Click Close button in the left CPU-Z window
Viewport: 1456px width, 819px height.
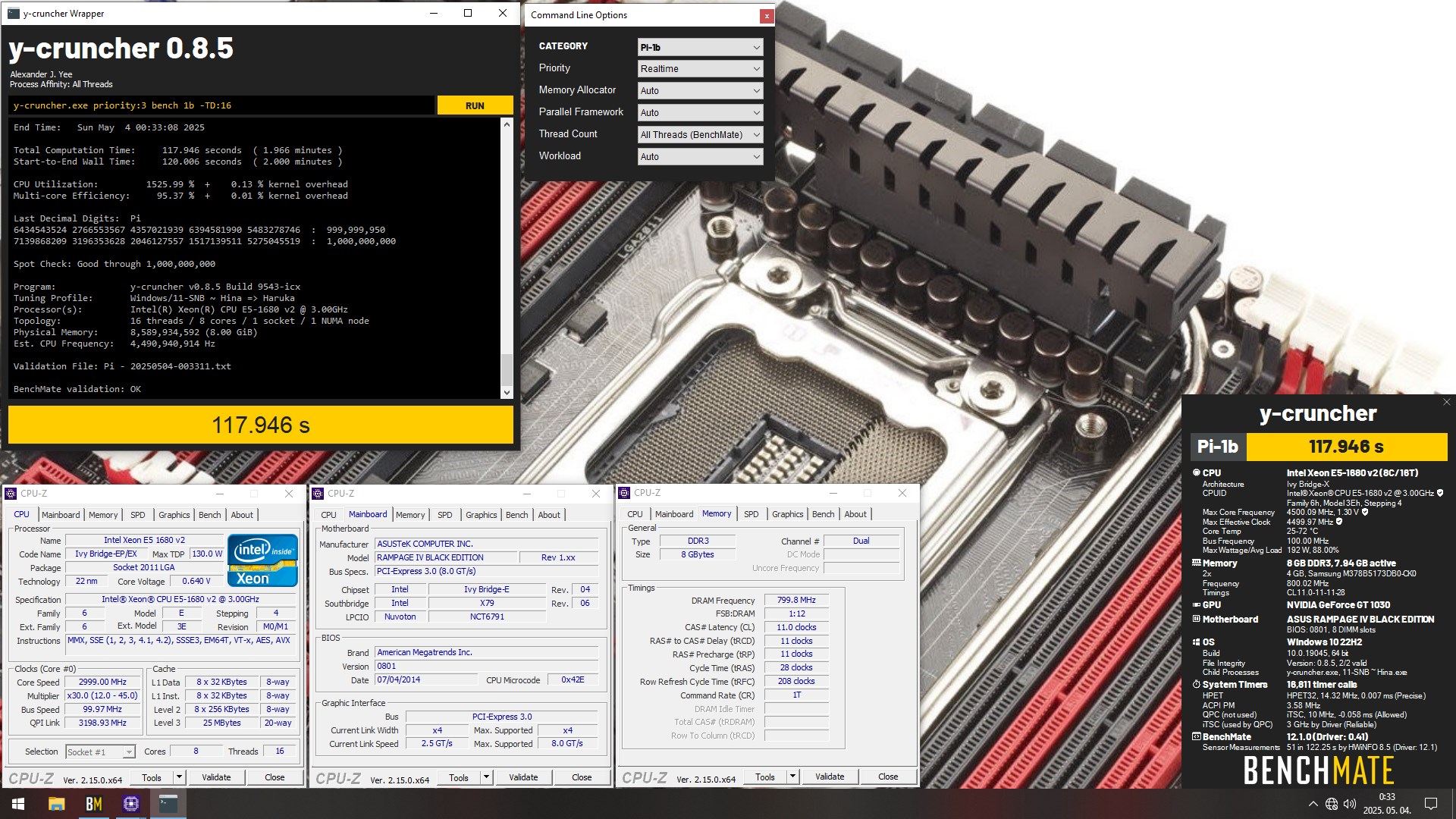[275, 778]
